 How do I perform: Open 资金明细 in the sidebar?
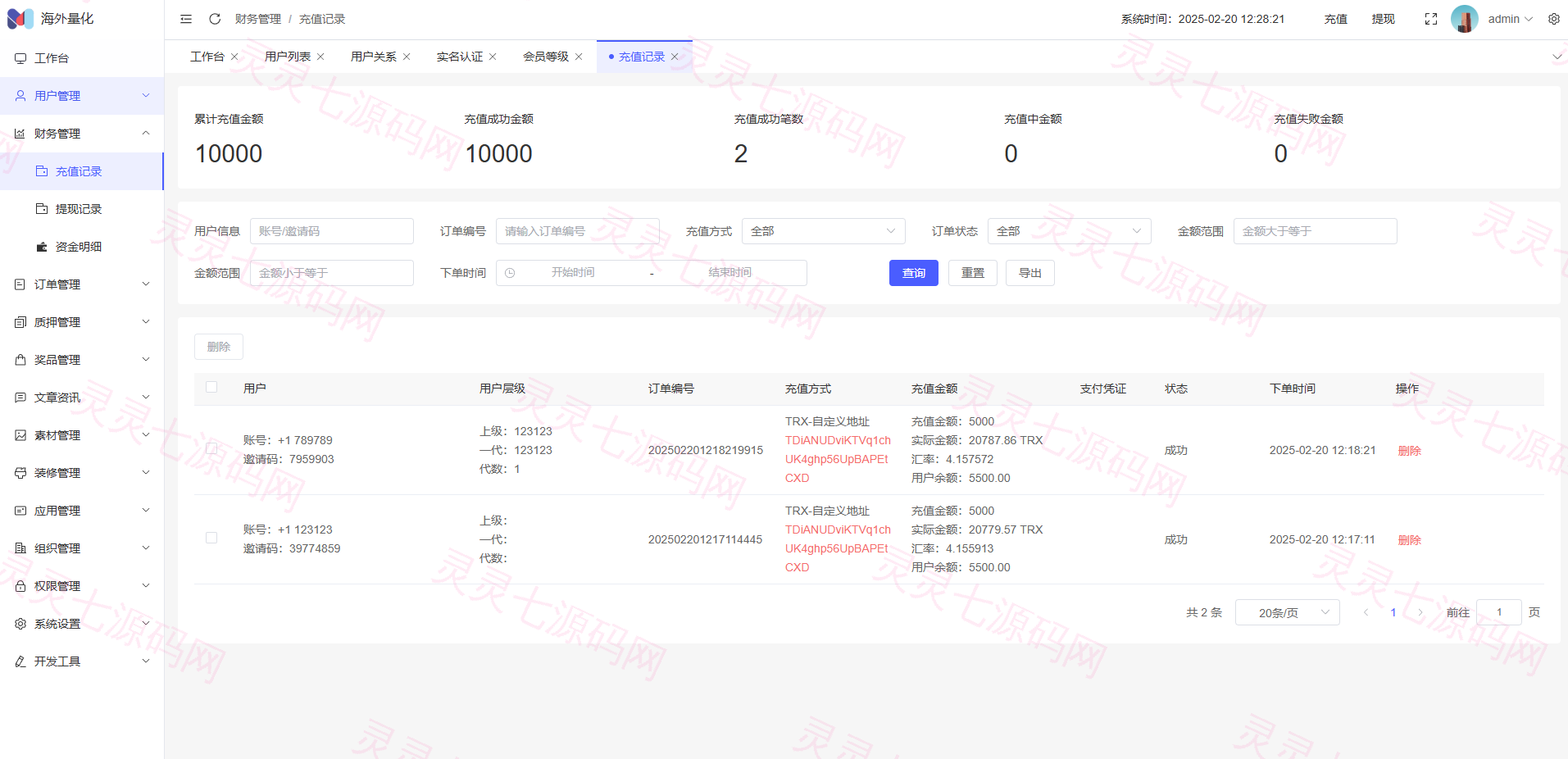point(82,247)
